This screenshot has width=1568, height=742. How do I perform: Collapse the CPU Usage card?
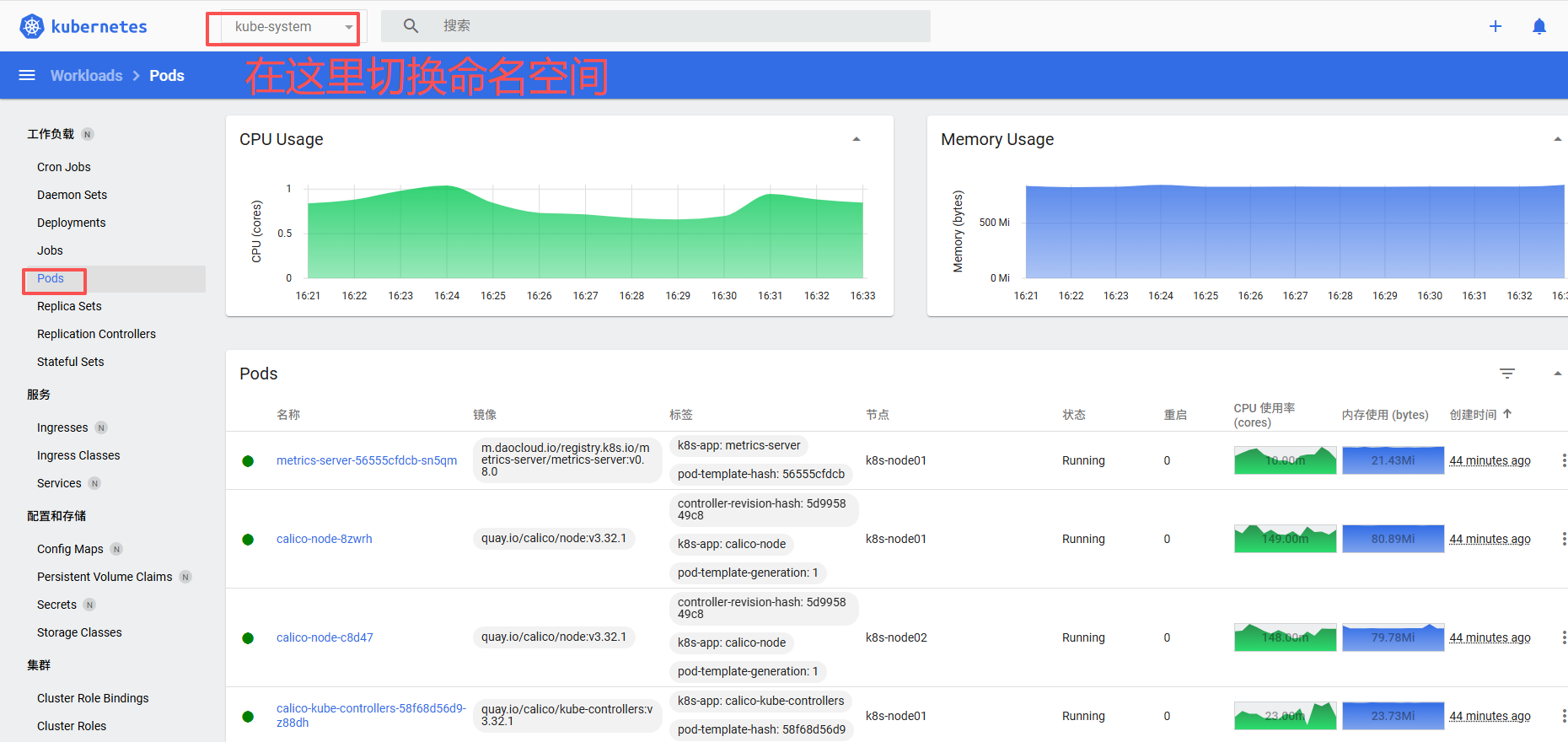click(856, 139)
